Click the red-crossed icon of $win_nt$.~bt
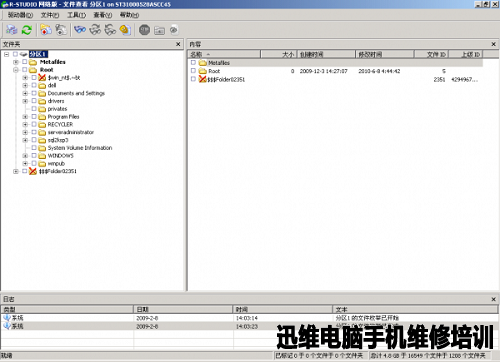The image size is (500, 362). (x=42, y=78)
